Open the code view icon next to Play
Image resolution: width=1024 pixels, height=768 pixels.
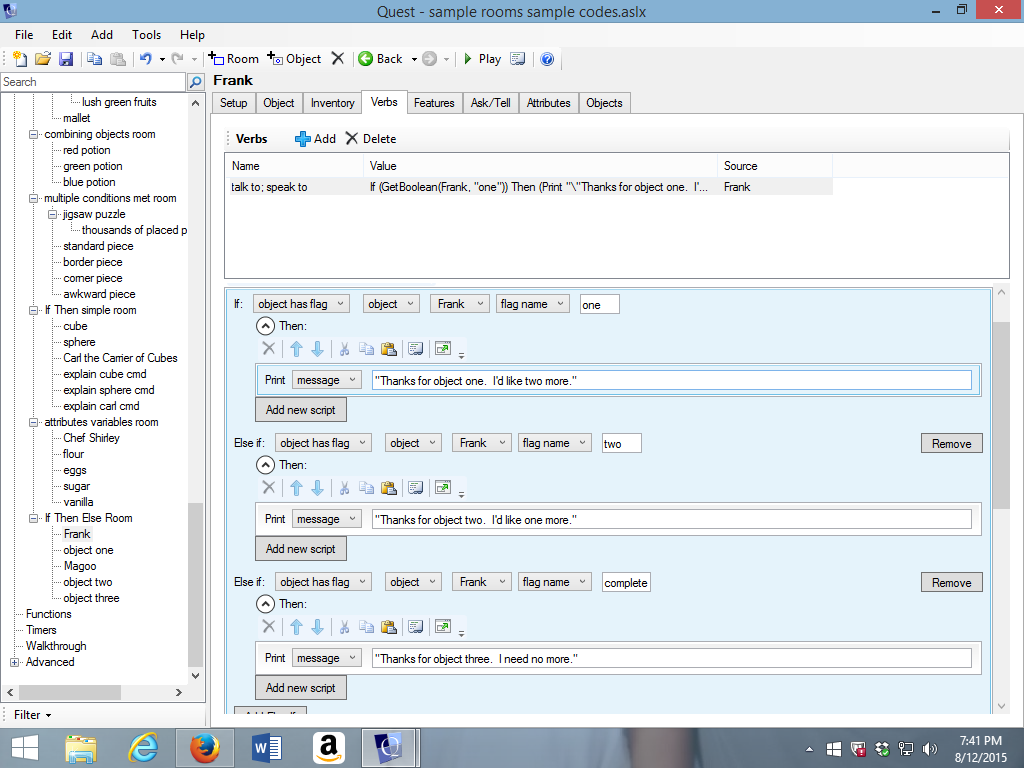tap(518, 59)
